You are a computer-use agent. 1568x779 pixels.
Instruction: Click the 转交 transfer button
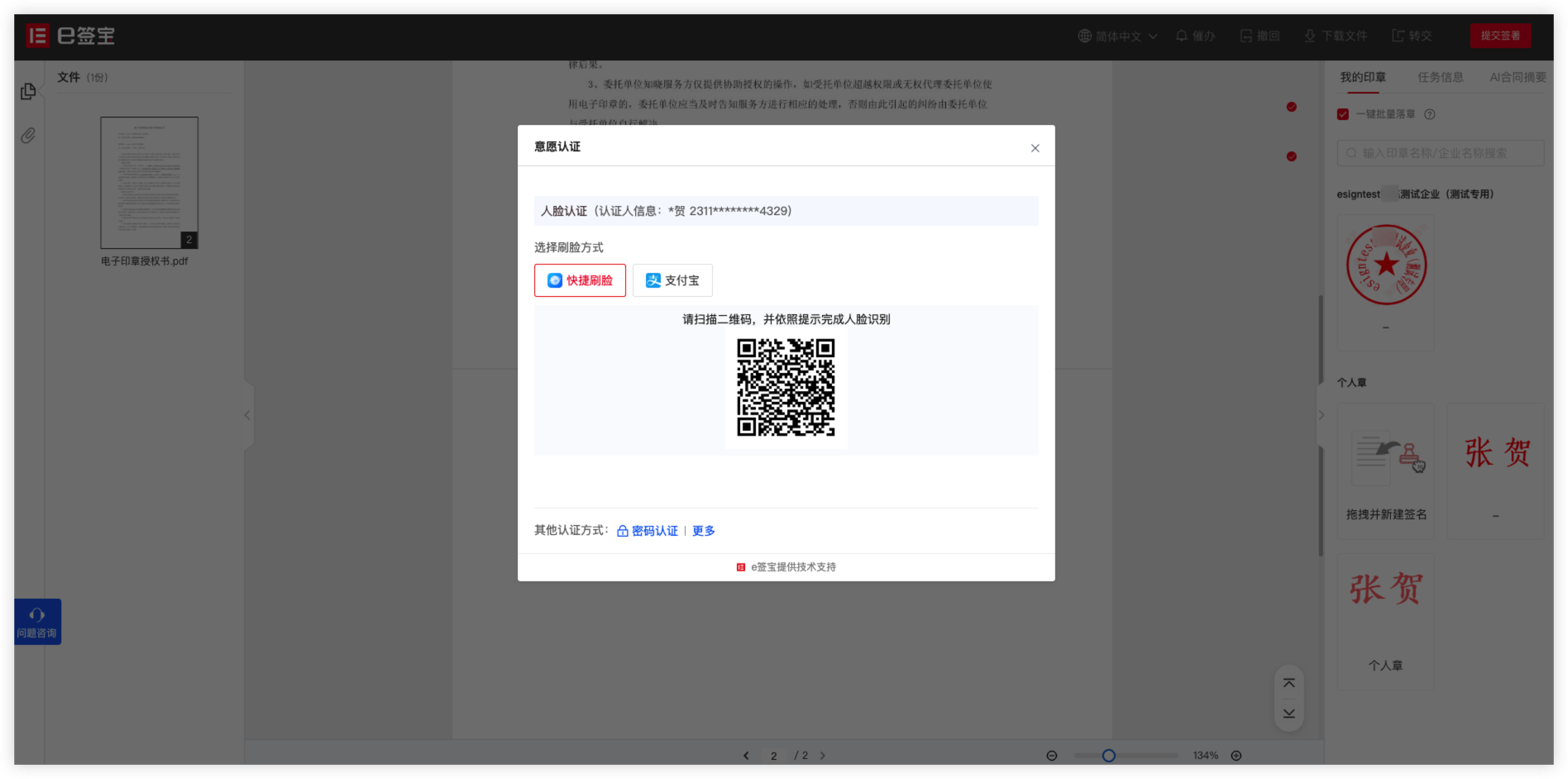click(x=1413, y=36)
